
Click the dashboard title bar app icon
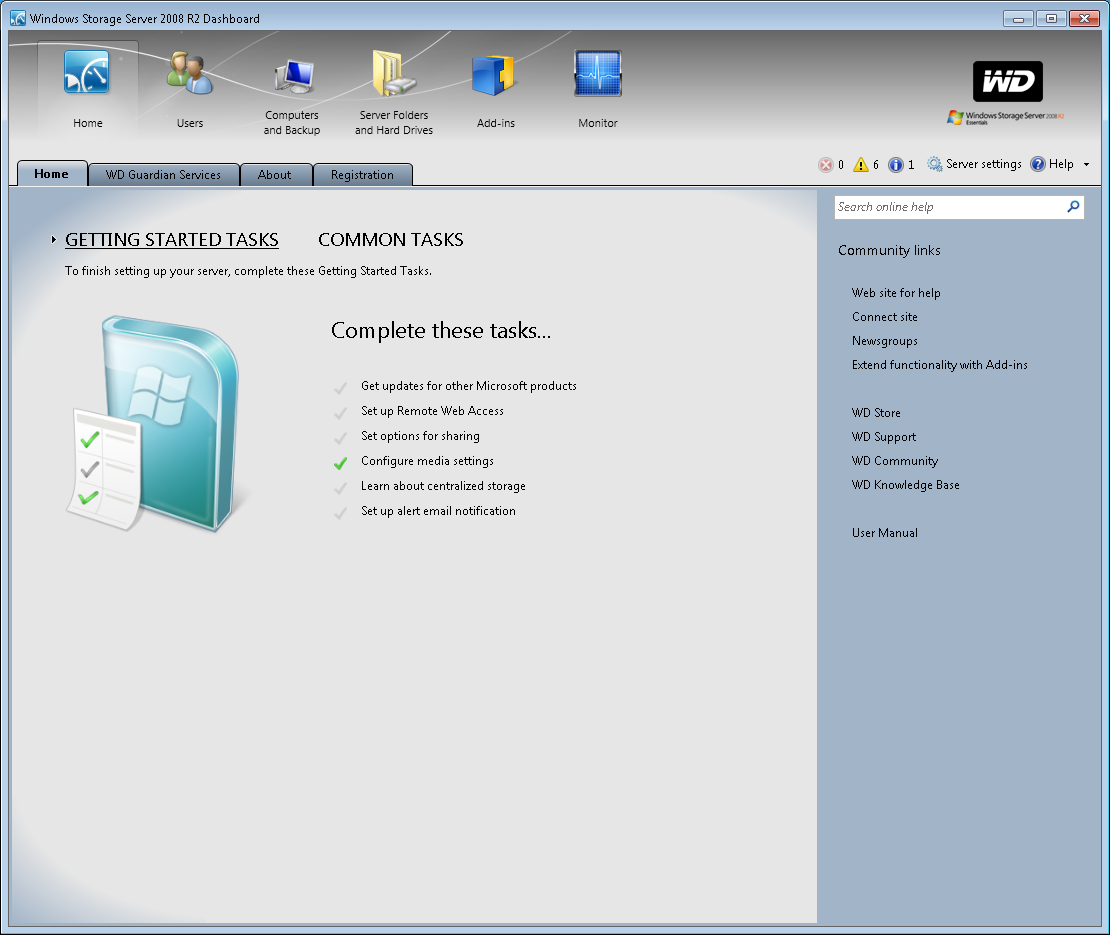pos(18,18)
